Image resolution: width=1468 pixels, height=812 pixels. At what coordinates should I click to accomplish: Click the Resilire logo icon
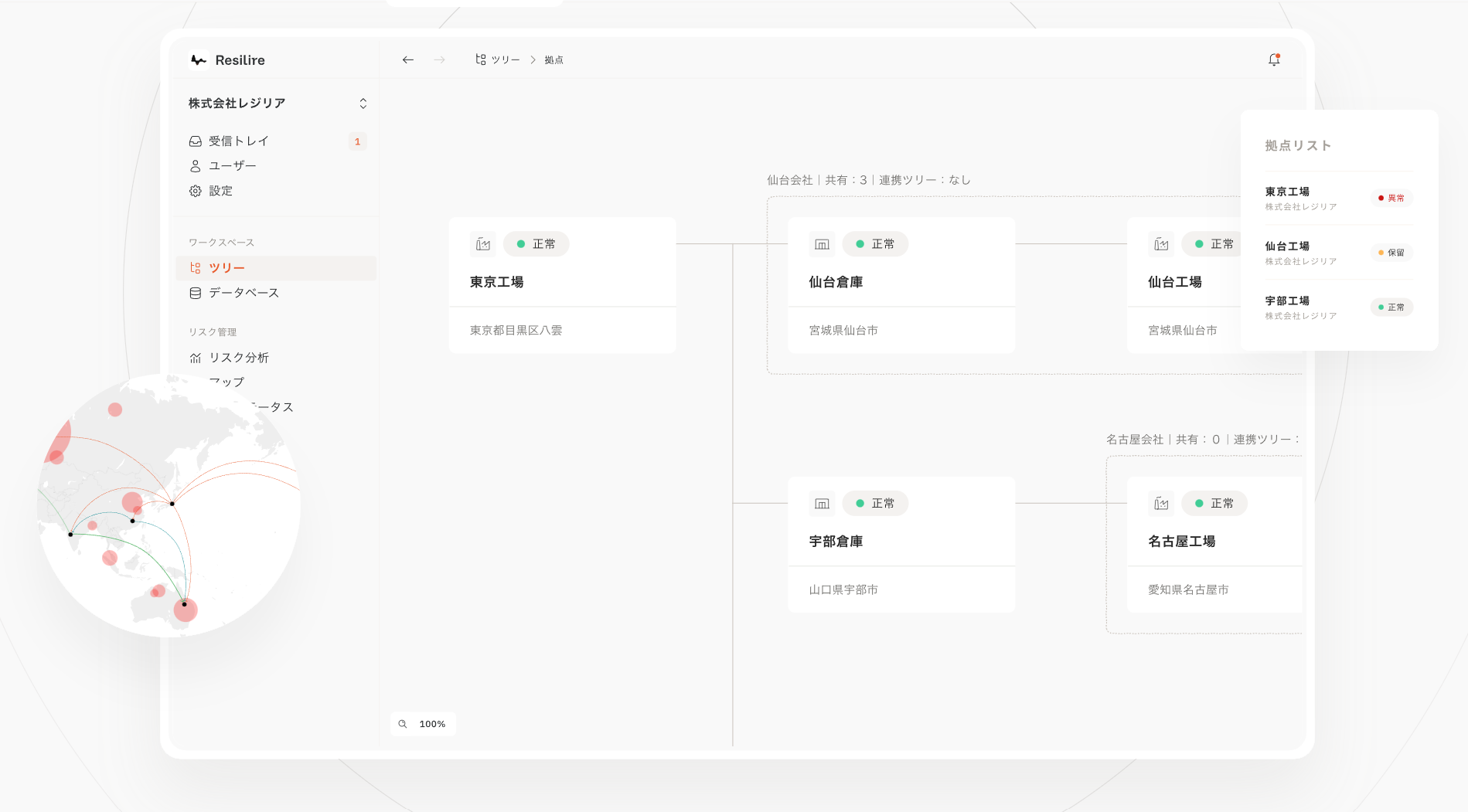coord(199,59)
